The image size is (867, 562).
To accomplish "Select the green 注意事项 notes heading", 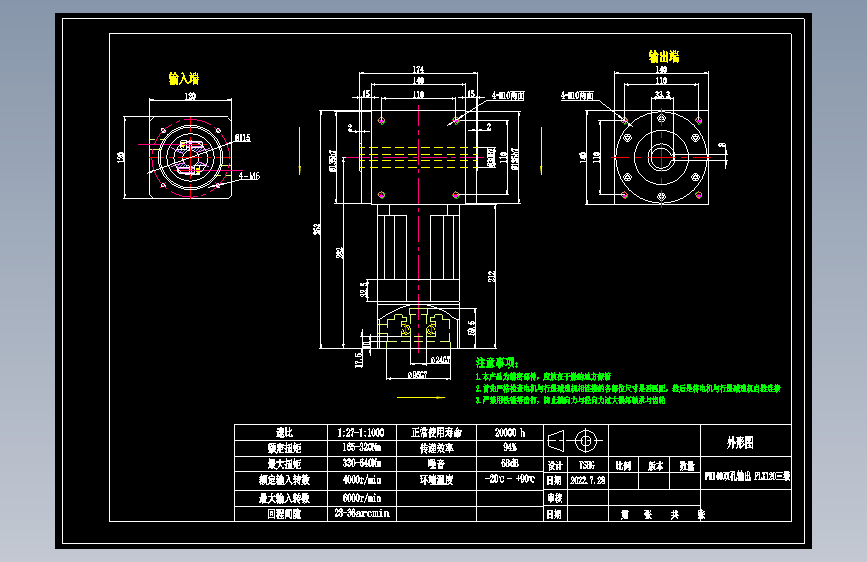I will 497,363.
